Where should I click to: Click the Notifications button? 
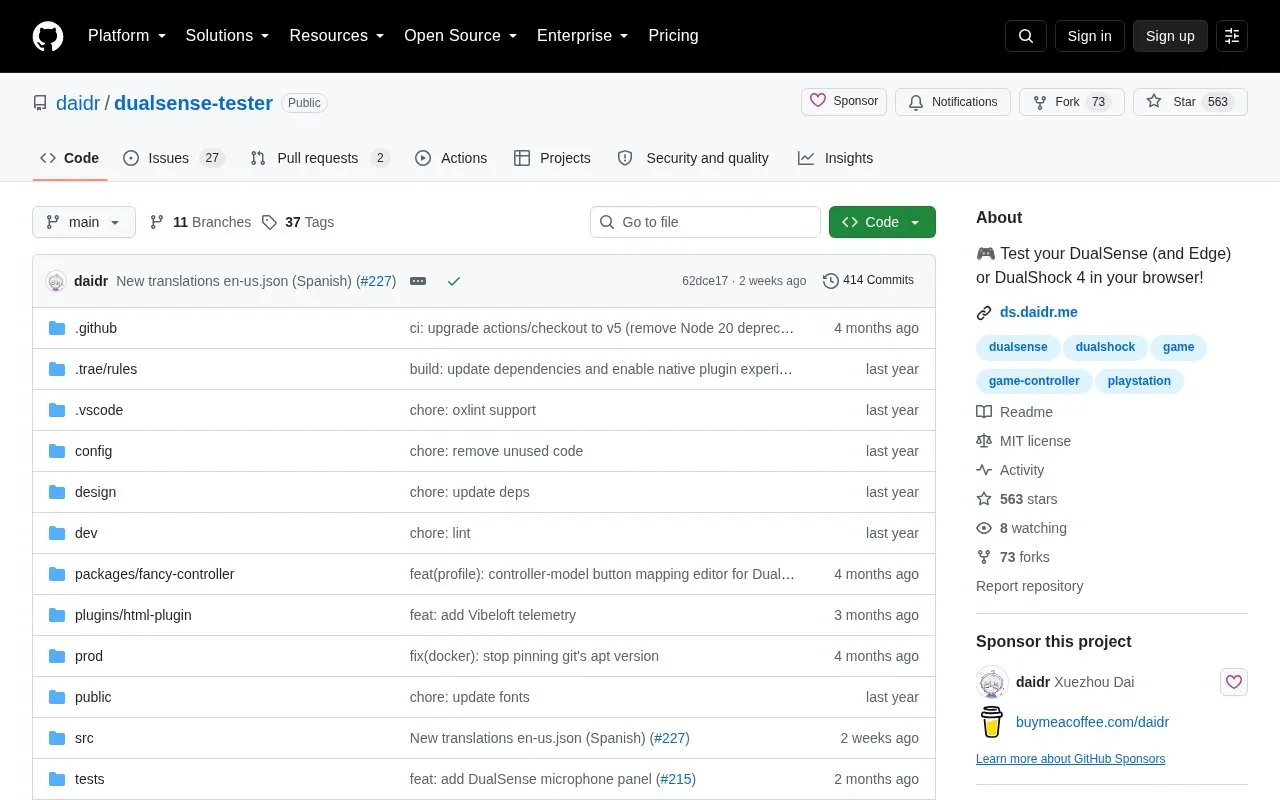(953, 102)
